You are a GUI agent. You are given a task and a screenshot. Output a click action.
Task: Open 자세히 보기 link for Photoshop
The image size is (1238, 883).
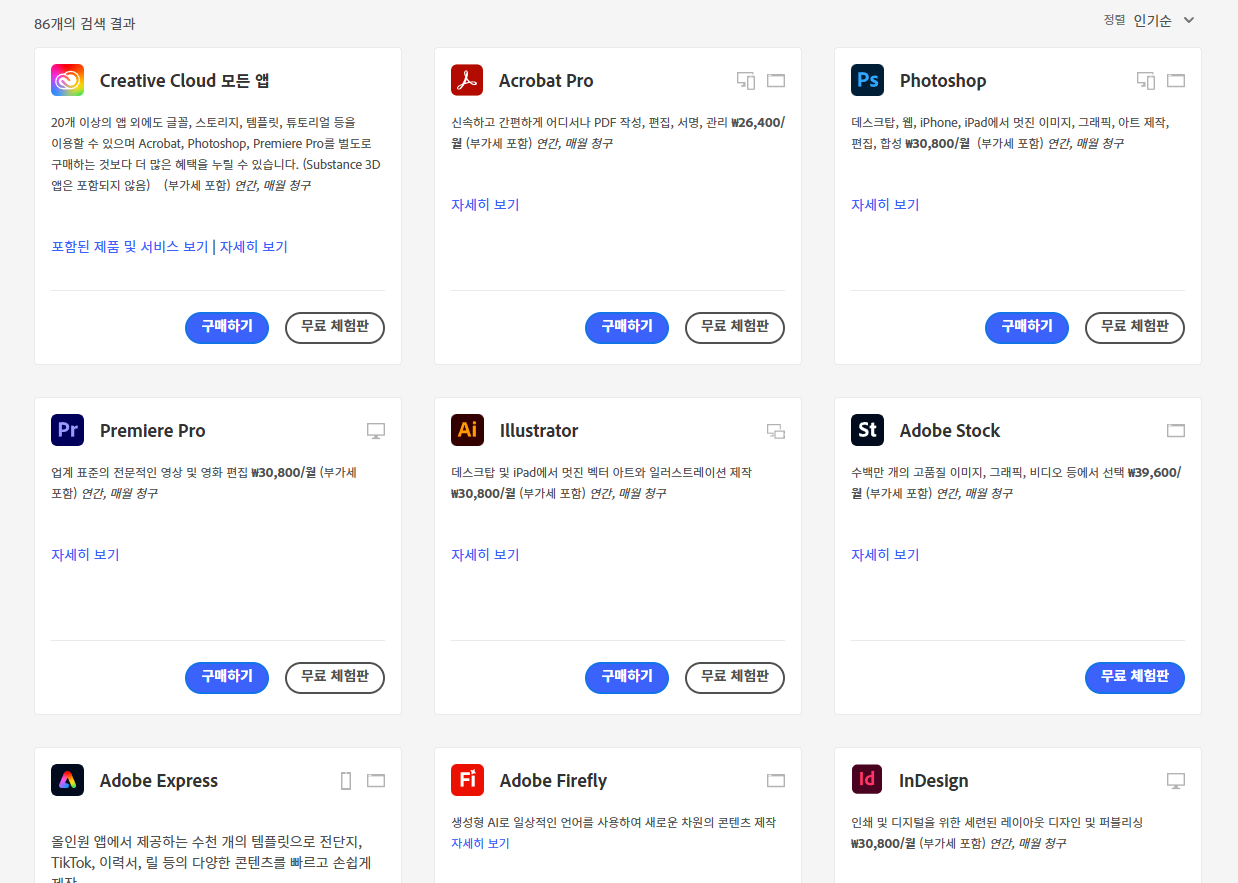pyautogui.click(x=885, y=205)
